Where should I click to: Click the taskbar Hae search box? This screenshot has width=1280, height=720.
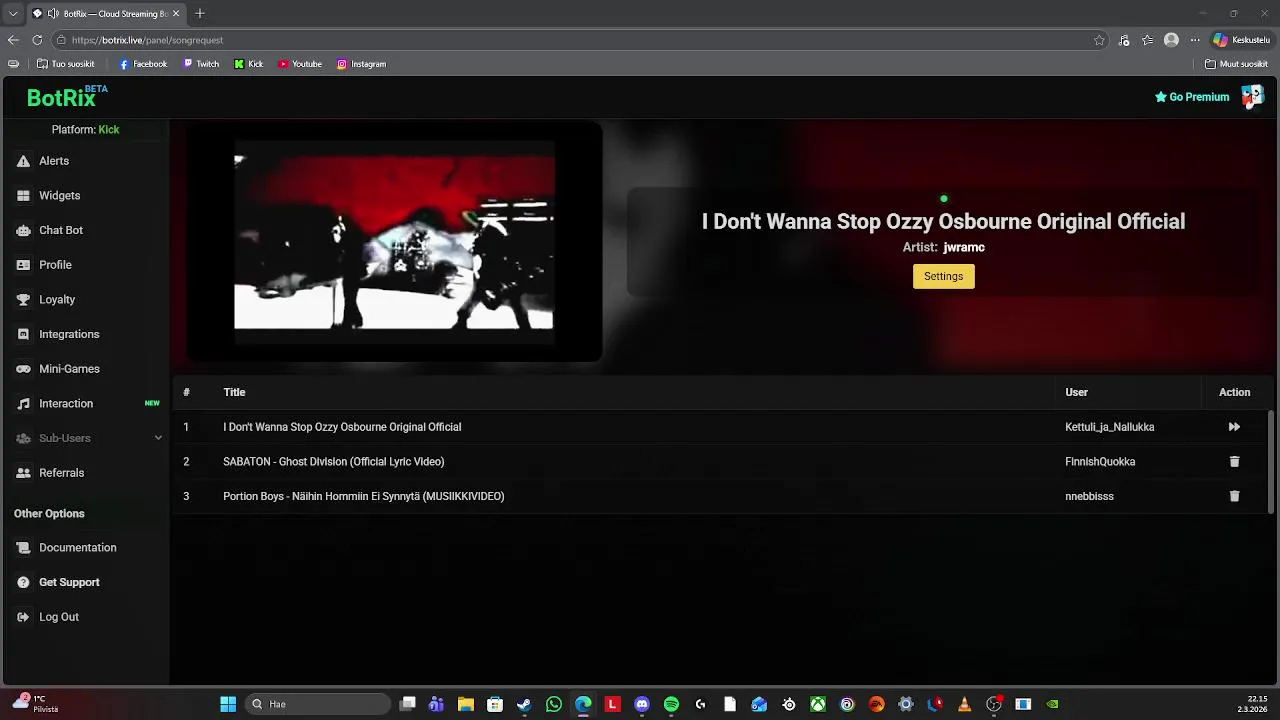(x=318, y=704)
